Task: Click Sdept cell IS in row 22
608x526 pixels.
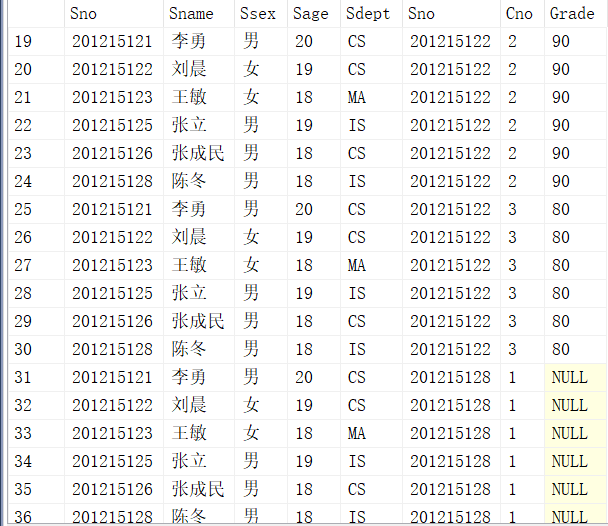Action: click(x=371, y=126)
